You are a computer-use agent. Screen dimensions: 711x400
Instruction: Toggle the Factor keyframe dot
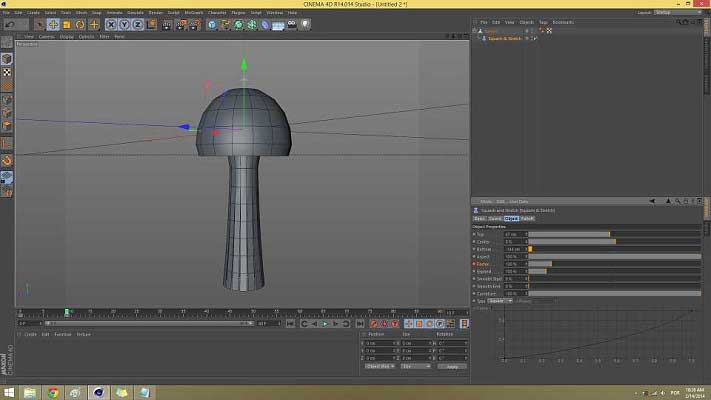point(475,264)
